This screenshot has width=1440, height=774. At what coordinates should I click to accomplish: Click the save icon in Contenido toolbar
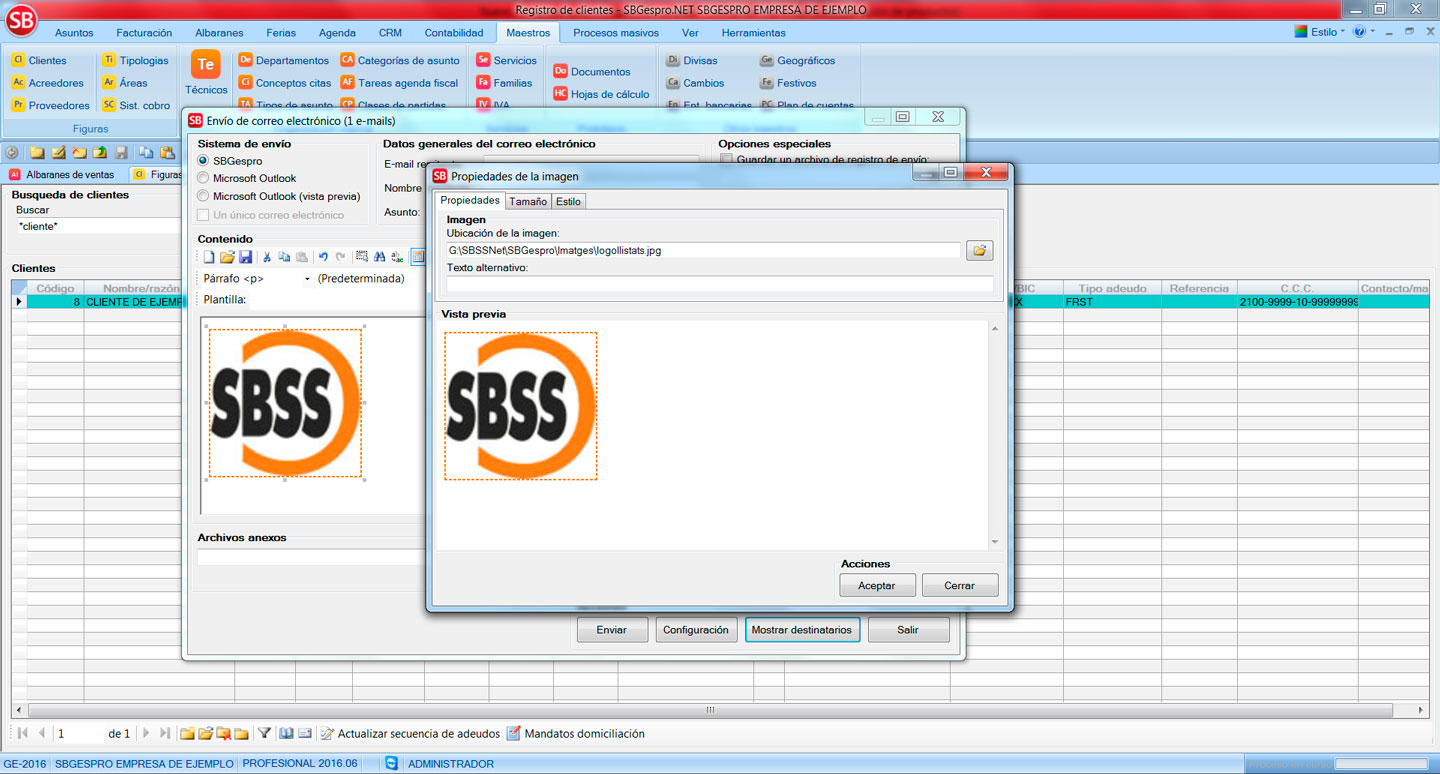245,258
